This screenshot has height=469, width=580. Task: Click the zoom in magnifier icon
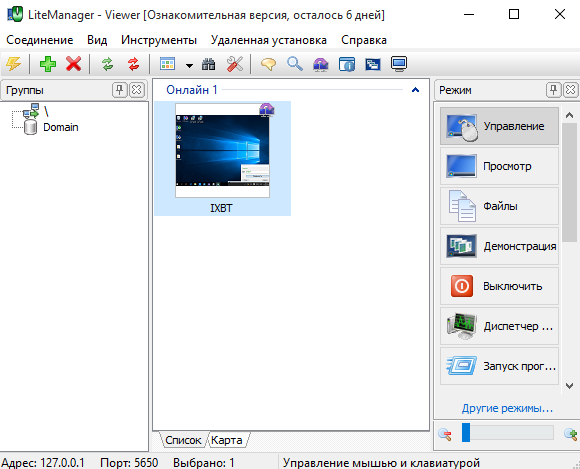point(570,434)
